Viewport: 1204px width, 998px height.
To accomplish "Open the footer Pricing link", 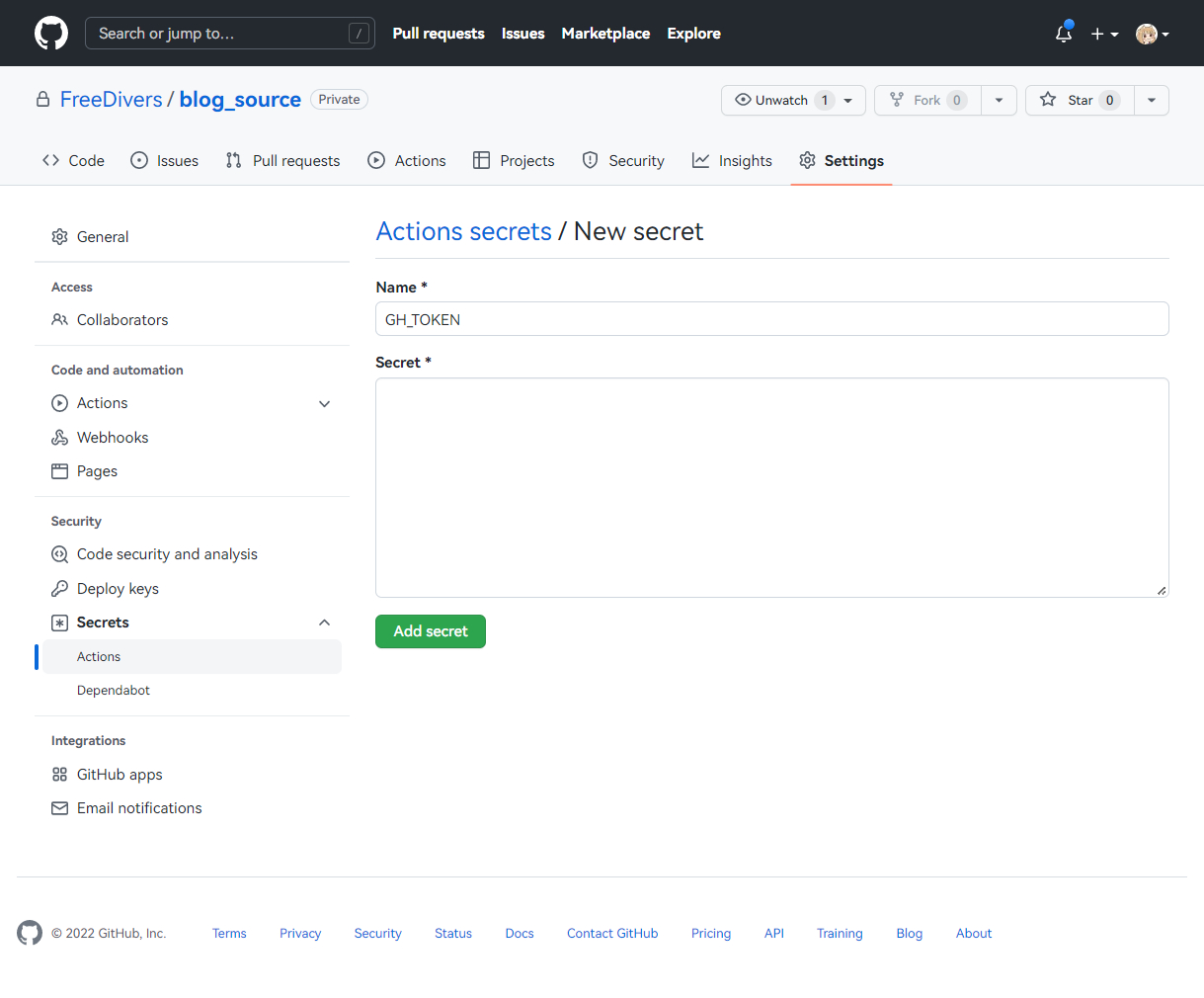I will pos(711,934).
